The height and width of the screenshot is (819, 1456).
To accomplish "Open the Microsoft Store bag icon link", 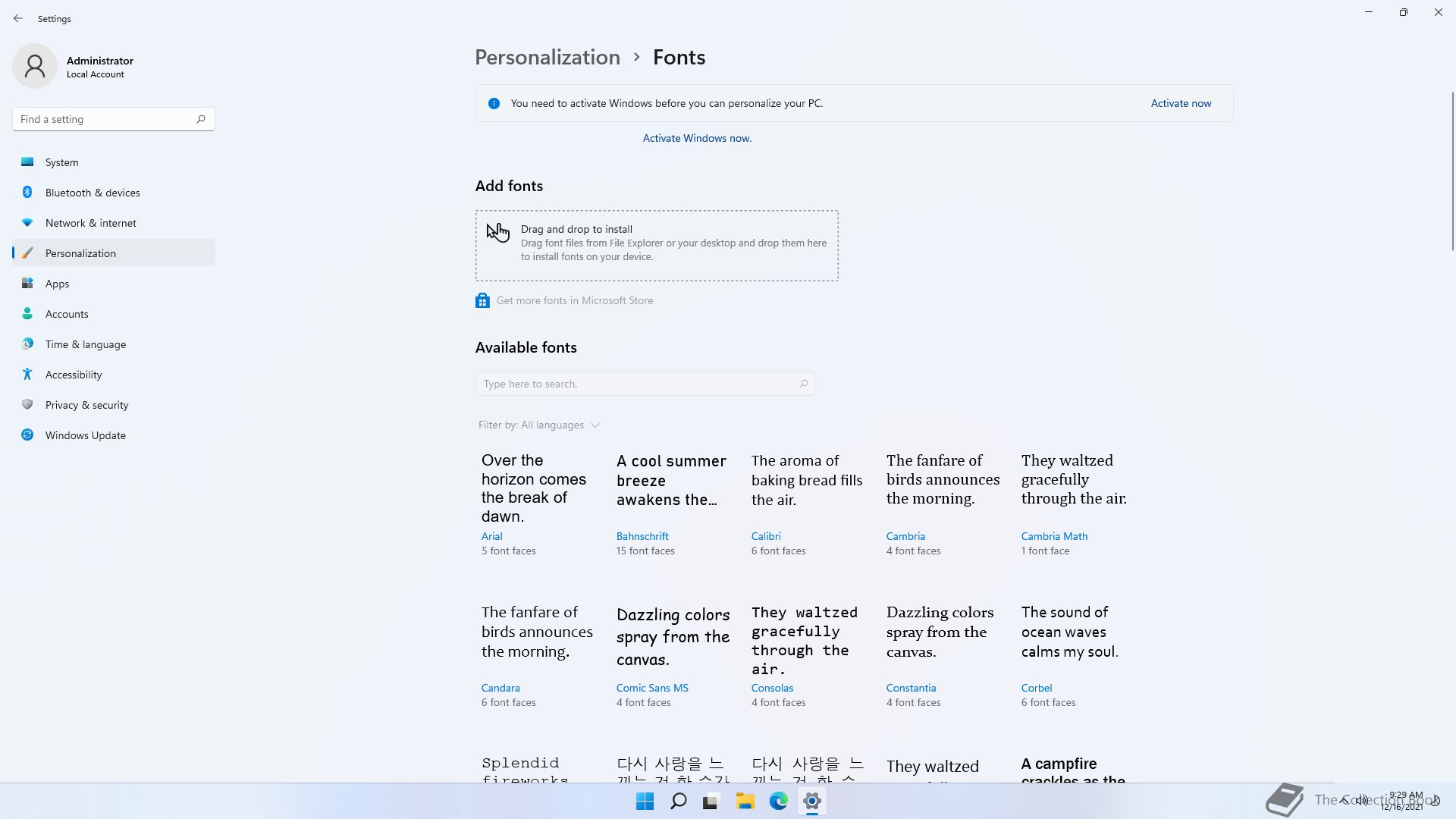I will (x=482, y=301).
